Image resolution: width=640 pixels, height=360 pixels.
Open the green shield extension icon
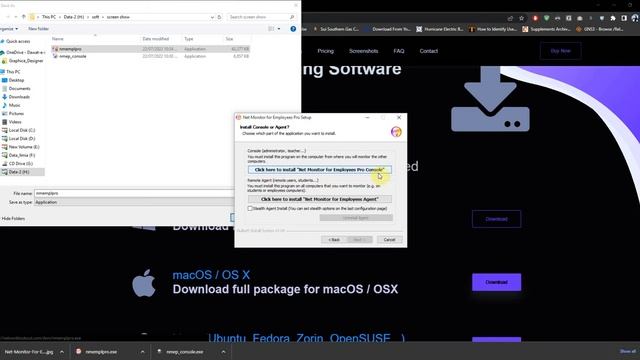546,18
